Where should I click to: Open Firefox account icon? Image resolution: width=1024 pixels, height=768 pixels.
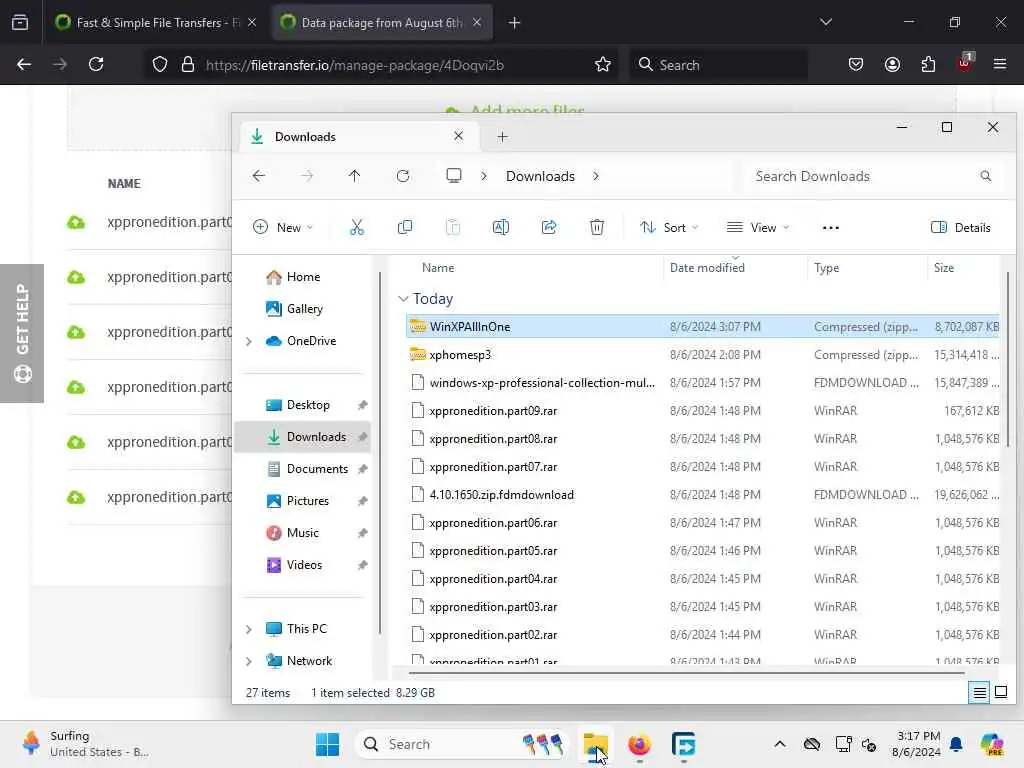tap(892, 65)
